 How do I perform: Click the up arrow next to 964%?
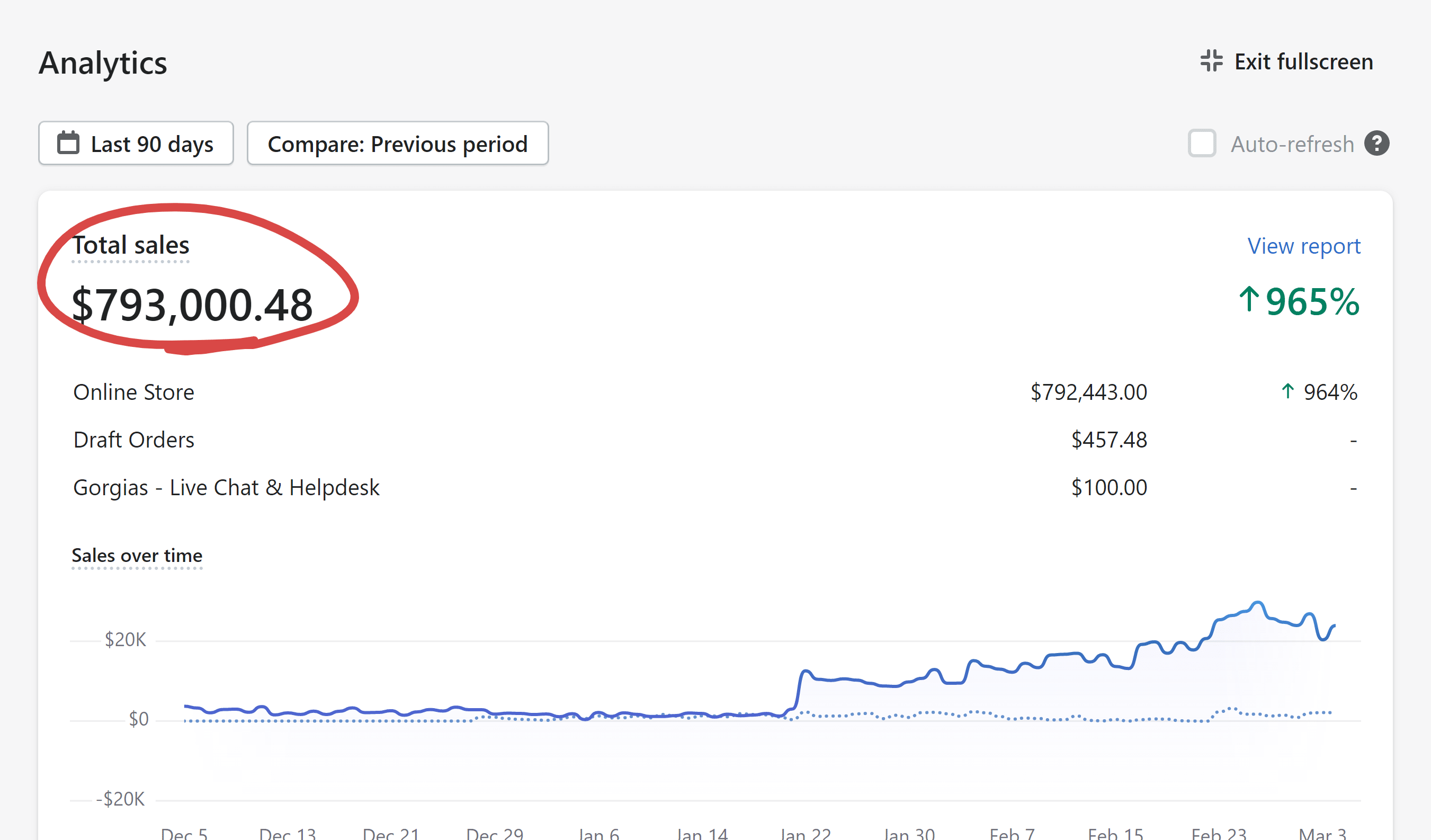pos(1288,391)
